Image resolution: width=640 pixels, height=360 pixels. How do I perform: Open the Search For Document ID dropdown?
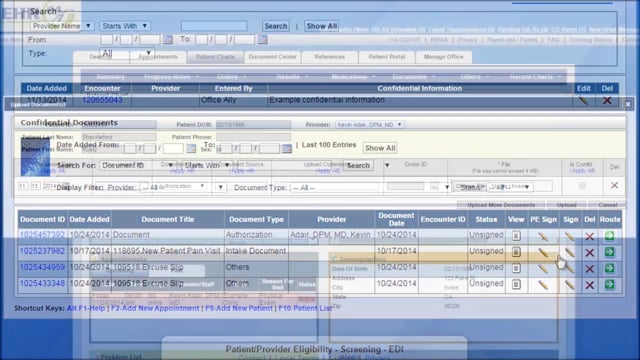point(138,165)
